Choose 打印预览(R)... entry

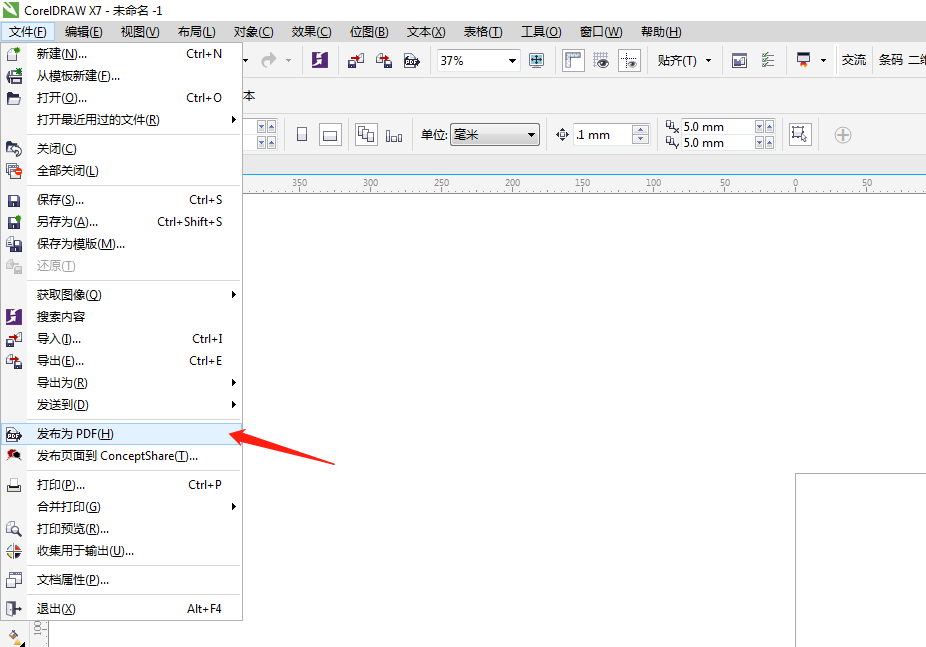tap(122, 529)
